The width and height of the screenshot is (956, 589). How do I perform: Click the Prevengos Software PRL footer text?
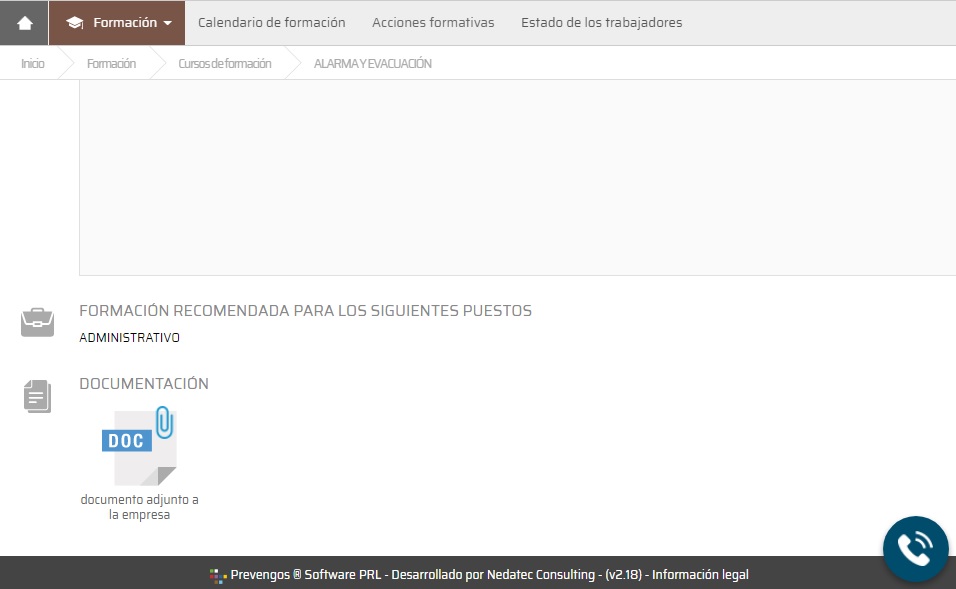tap(305, 574)
